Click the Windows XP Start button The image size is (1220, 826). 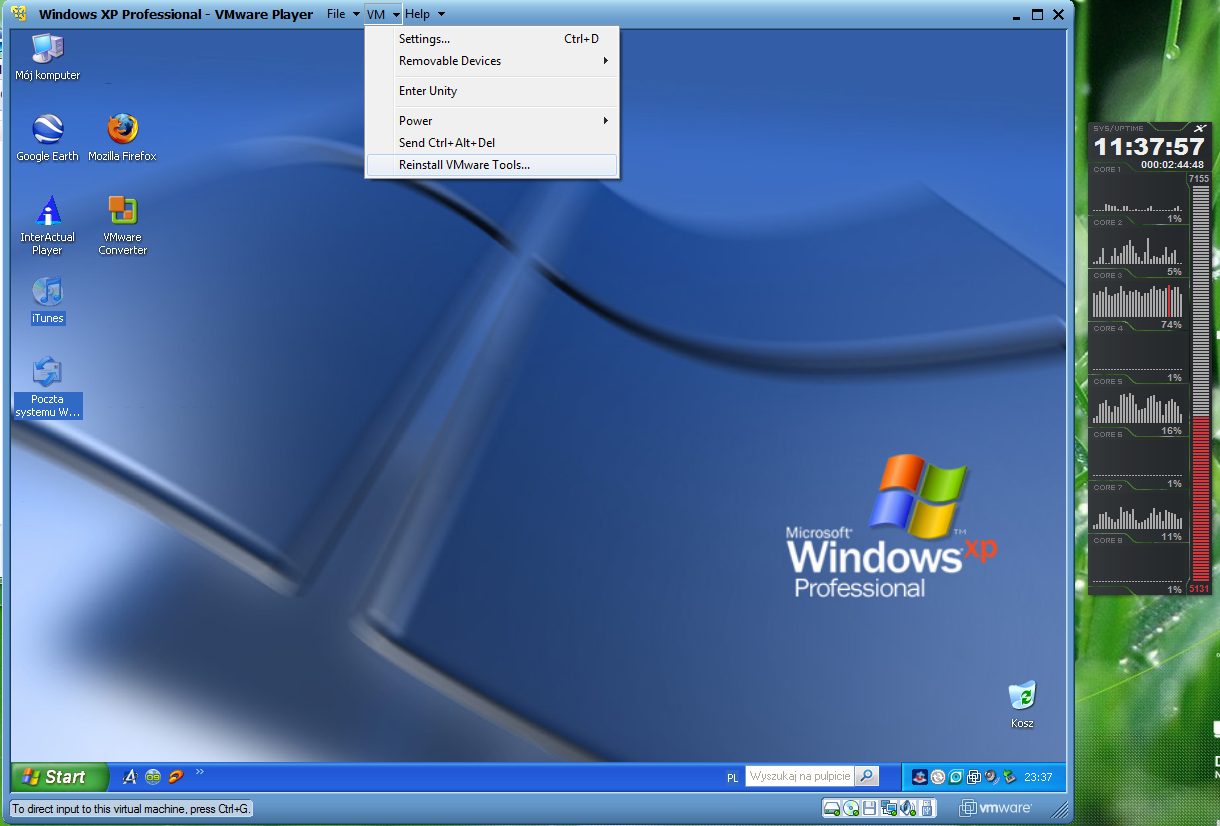tap(61, 776)
